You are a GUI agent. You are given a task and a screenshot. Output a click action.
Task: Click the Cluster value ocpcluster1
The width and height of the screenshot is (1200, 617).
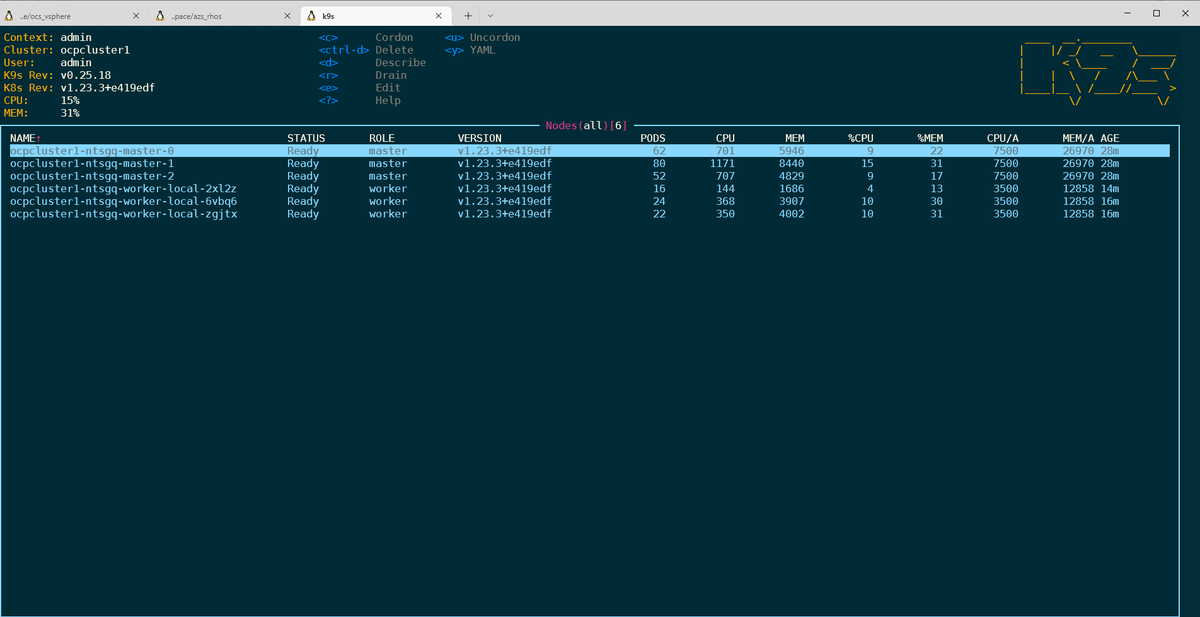(95, 50)
